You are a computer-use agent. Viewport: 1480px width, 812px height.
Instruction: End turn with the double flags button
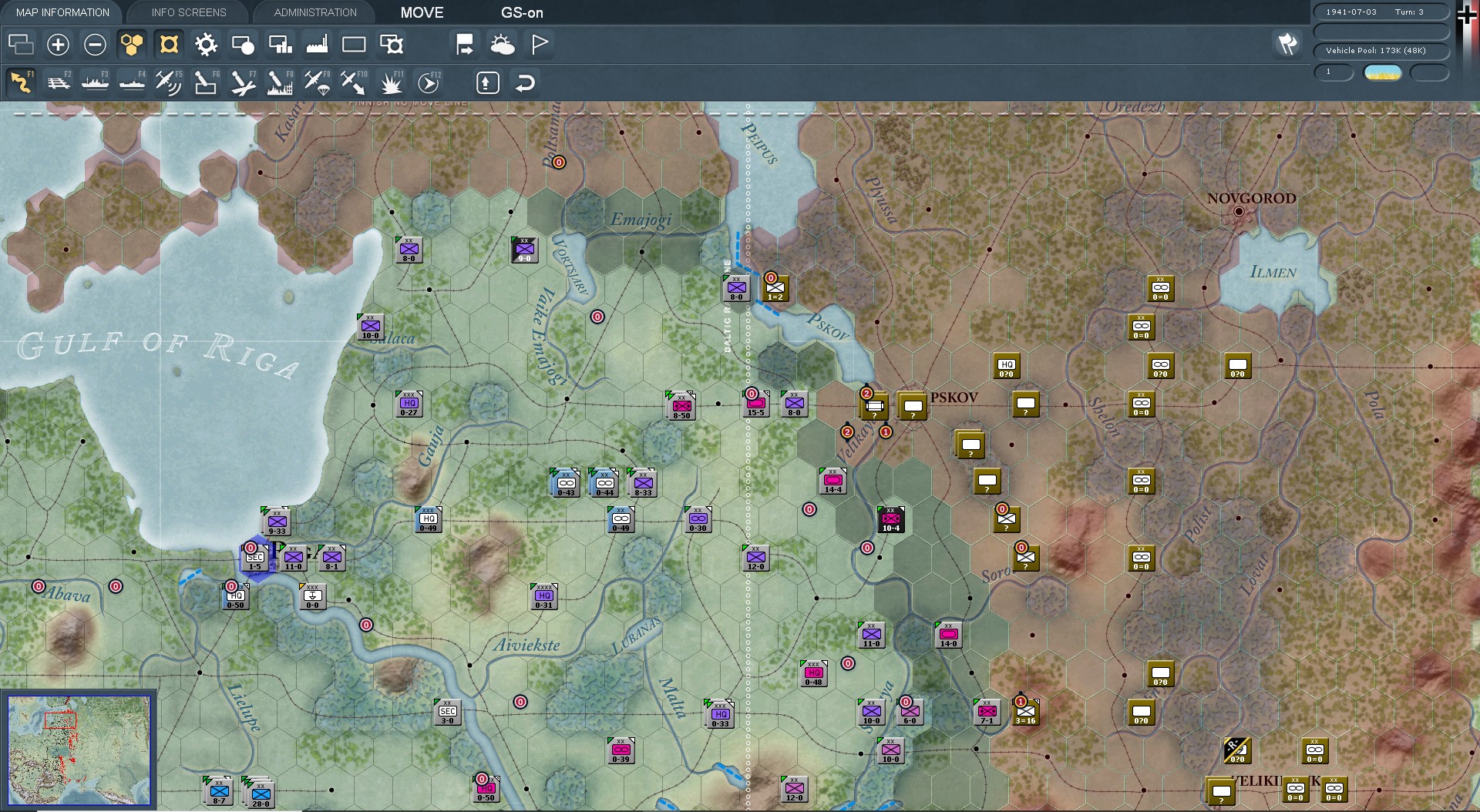(x=1287, y=44)
